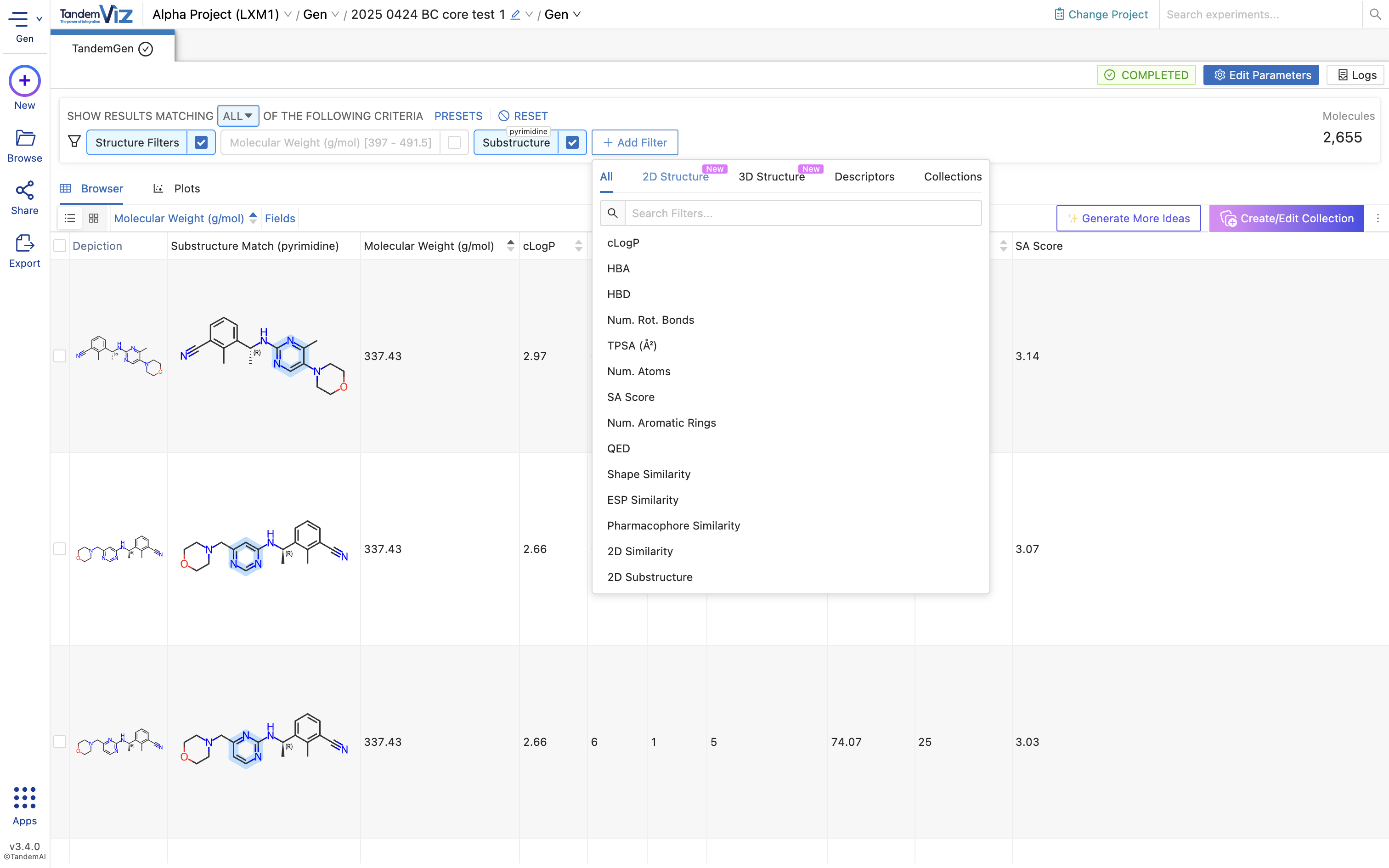
Task: Open the ALL matching criteria dropdown
Action: click(x=238, y=116)
